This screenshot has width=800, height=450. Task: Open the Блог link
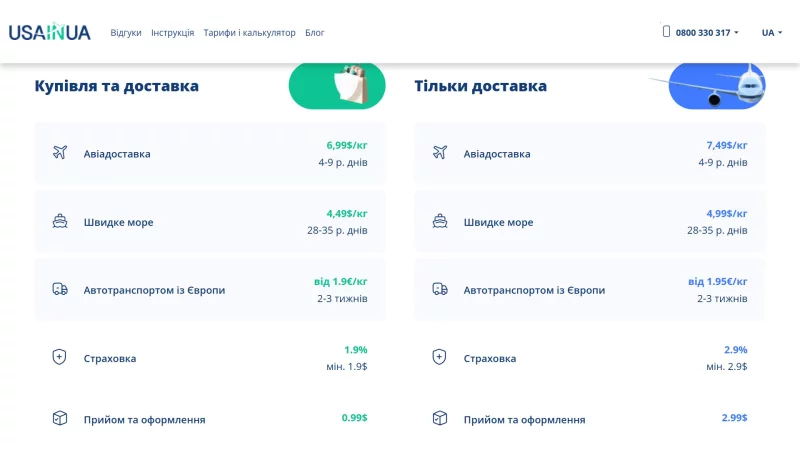point(315,33)
